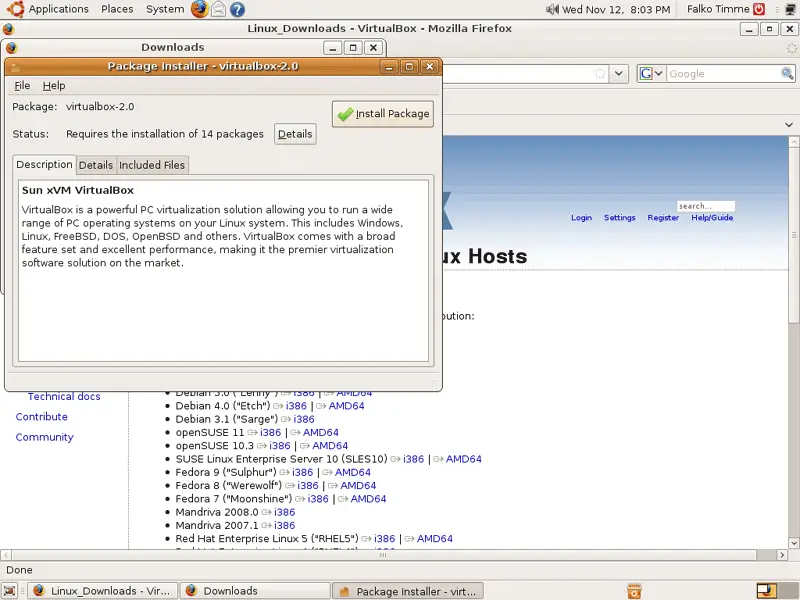The height and width of the screenshot is (600, 800).
Task: Open the blue Help question-mark launcher
Action: pyautogui.click(x=237, y=9)
